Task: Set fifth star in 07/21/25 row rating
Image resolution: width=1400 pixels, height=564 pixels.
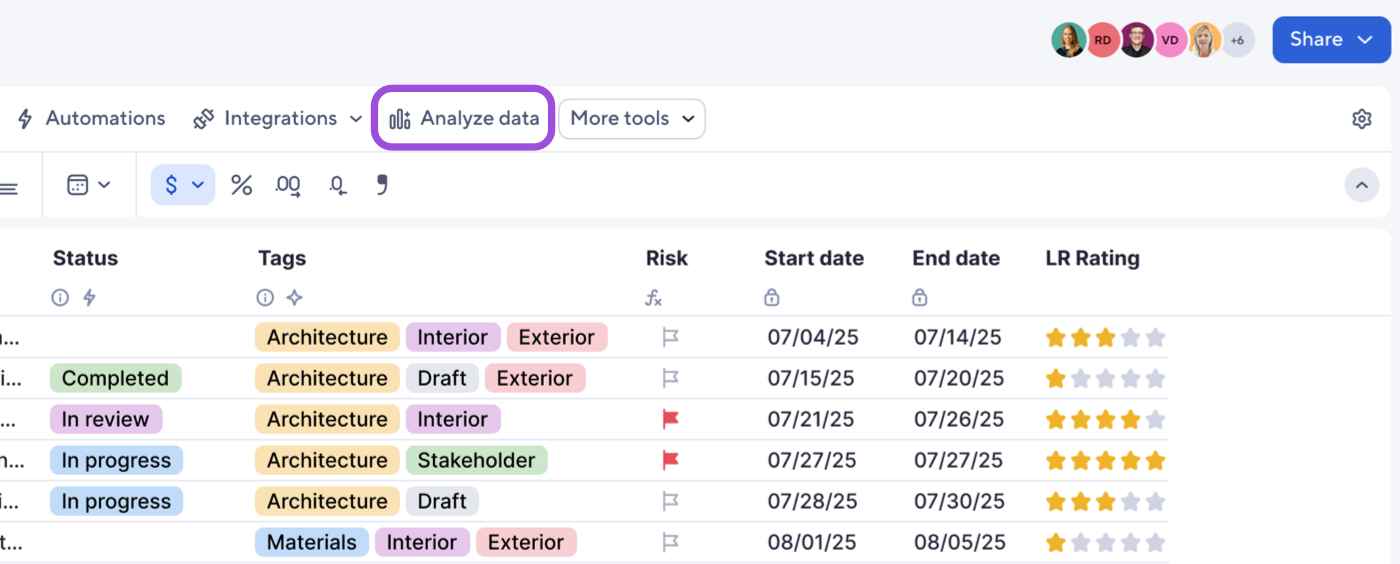Action: (x=1155, y=419)
